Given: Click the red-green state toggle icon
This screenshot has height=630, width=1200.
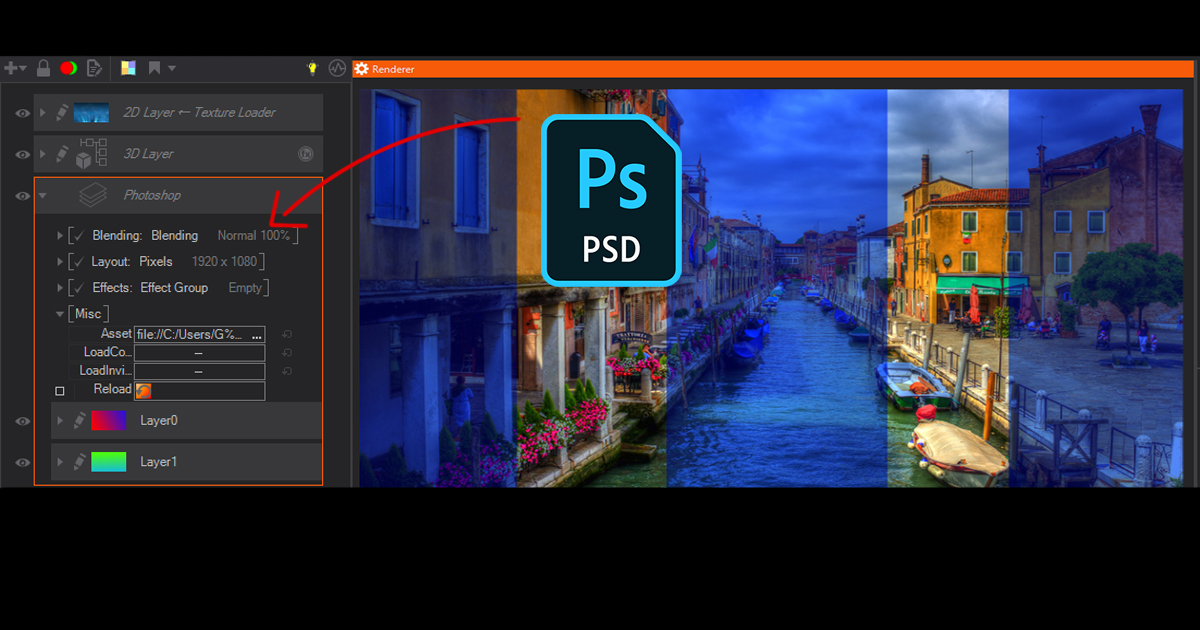Looking at the screenshot, I should 68,67.
